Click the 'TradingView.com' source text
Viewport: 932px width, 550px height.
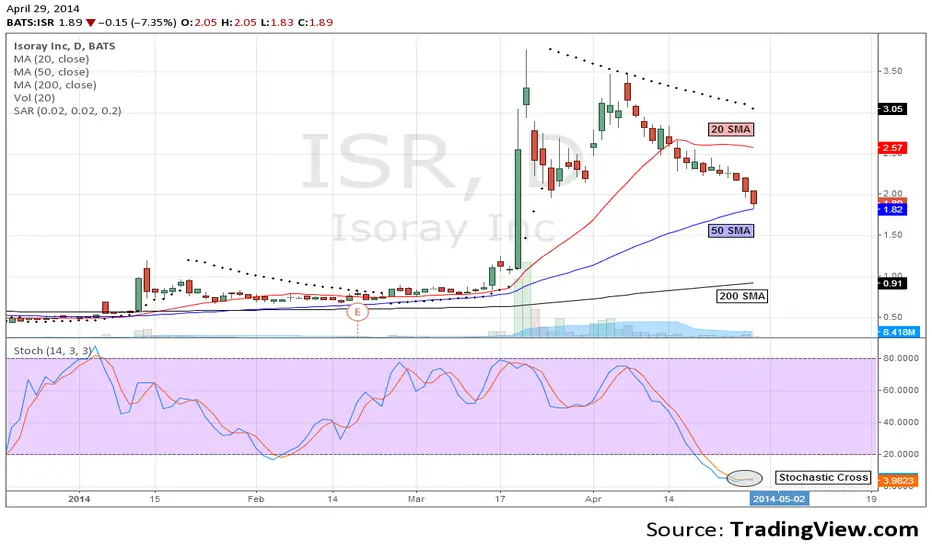(824, 529)
